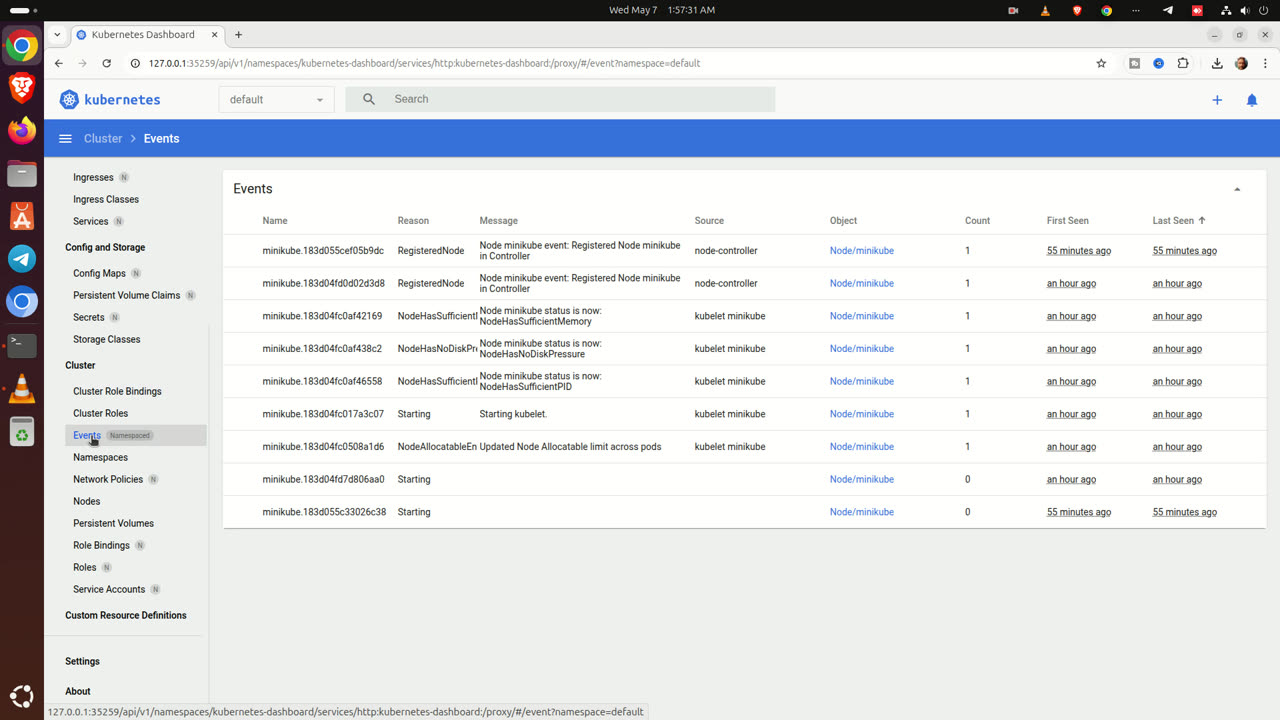This screenshot has width=1280, height=720.
Task: Open Telegram from the dock
Action: [x=22, y=259]
